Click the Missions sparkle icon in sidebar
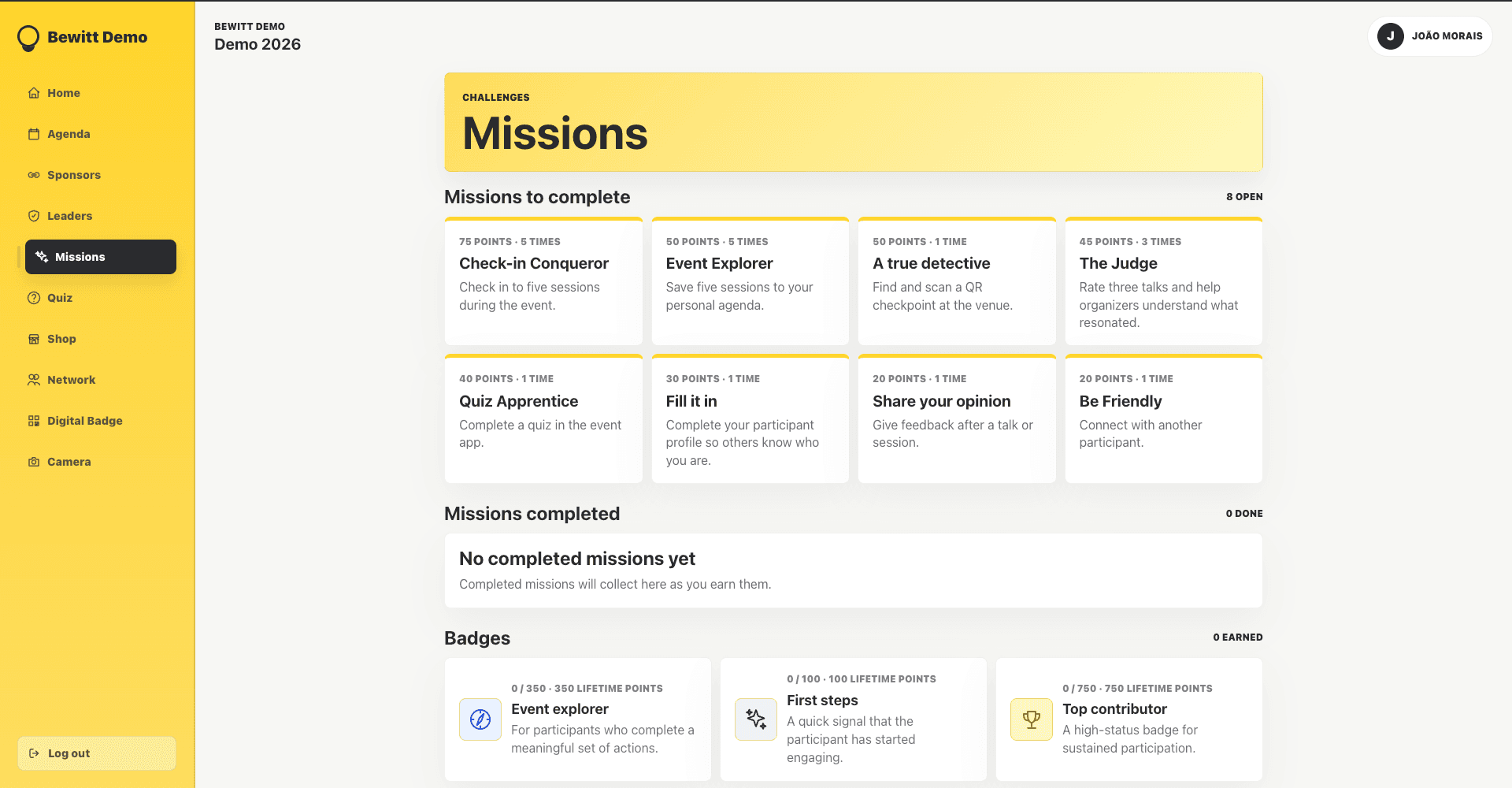 [x=42, y=257]
